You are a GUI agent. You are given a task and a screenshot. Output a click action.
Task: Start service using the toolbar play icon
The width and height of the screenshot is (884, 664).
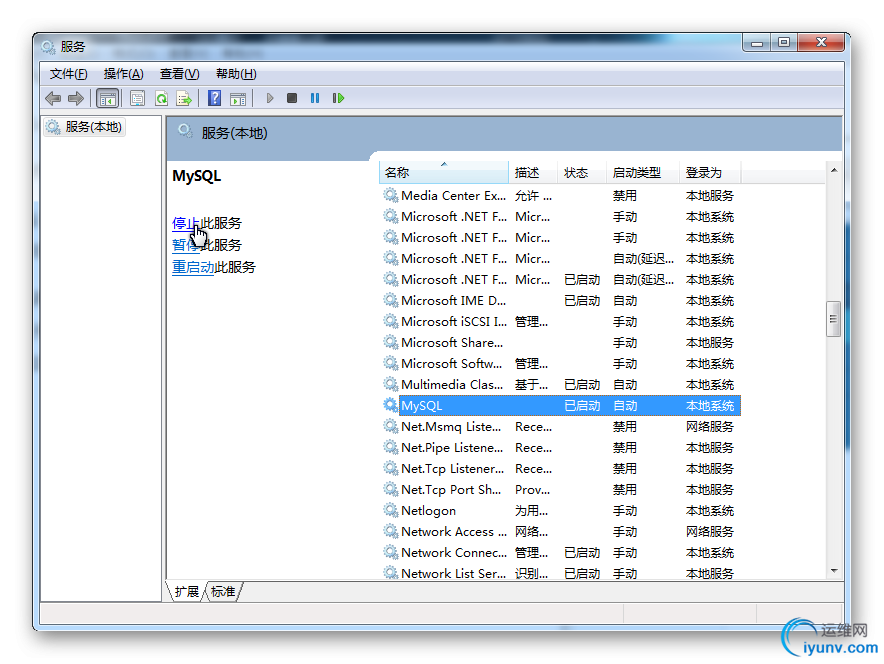(x=270, y=98)
